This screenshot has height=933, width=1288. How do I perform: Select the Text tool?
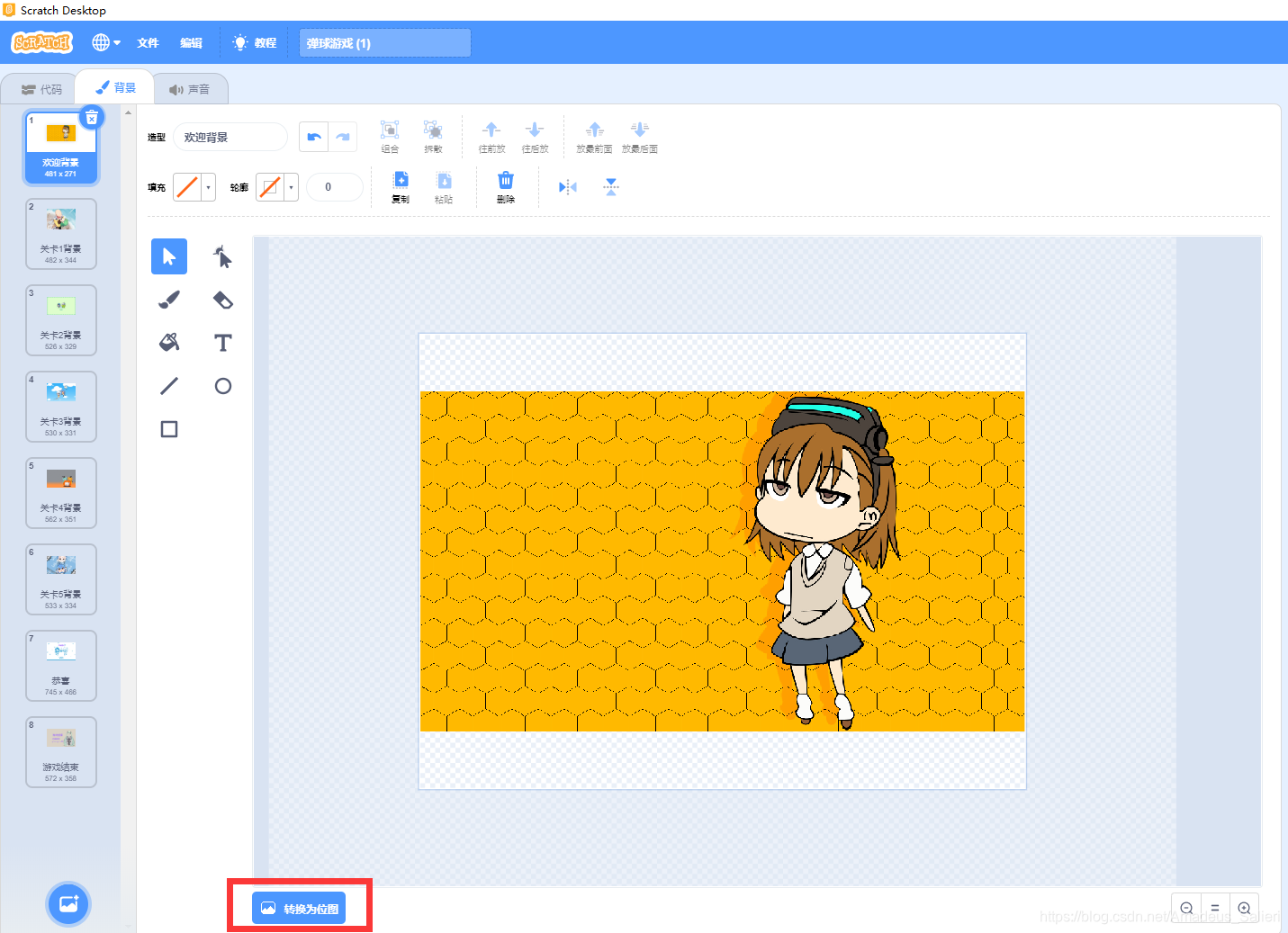pos(222,343)
